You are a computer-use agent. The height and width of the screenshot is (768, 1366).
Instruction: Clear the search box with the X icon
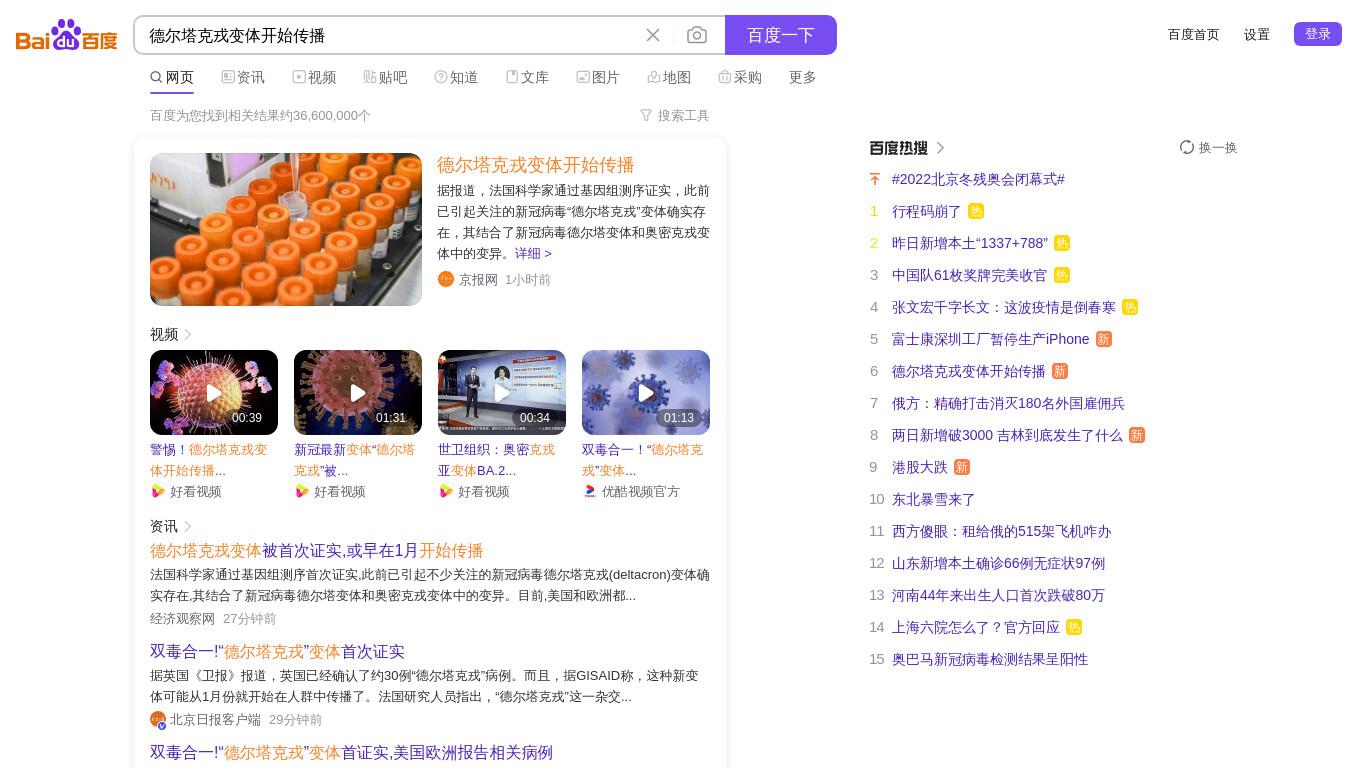tap(653, 35)
